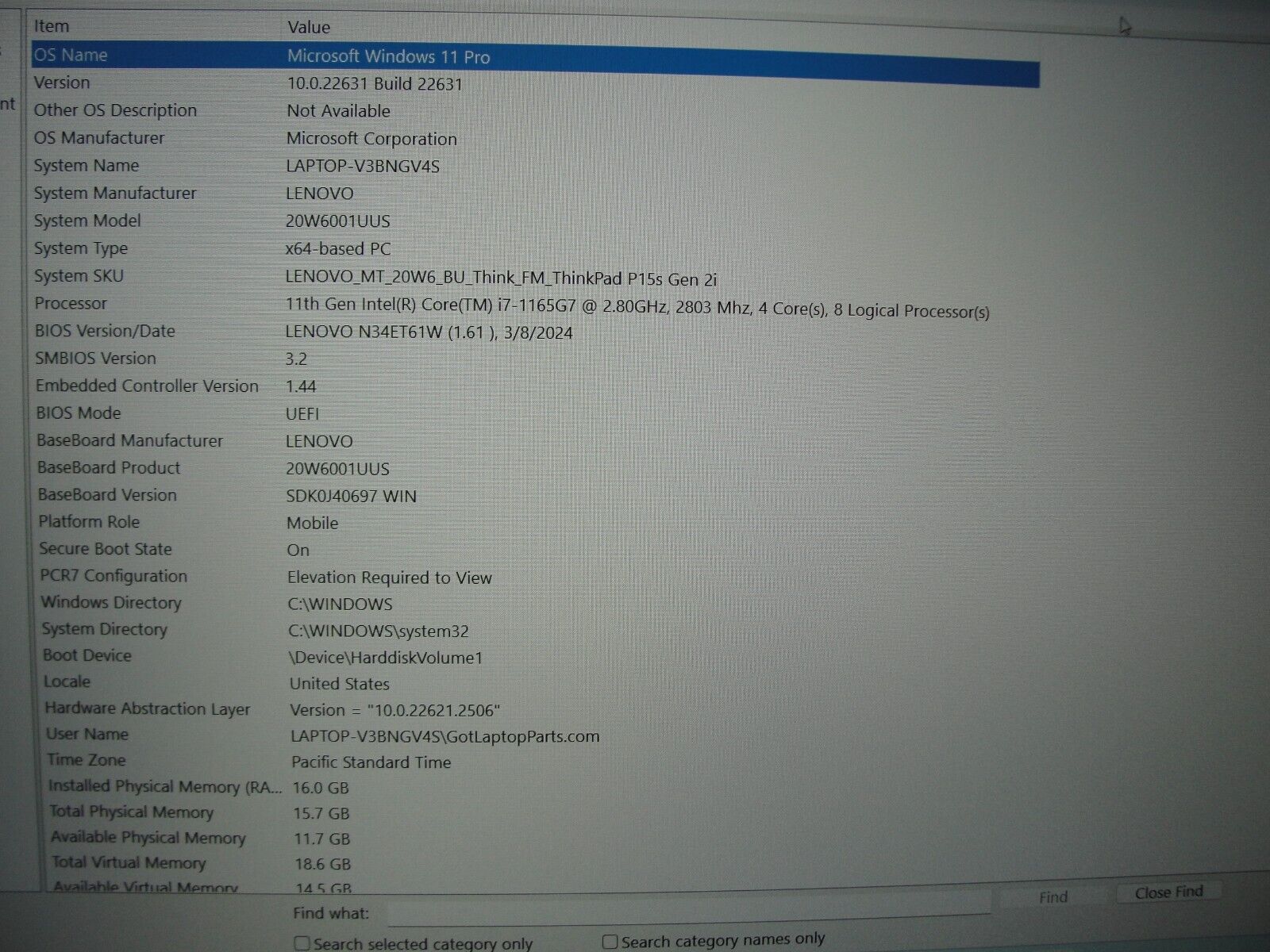Screen dimensions: 1270x952
Task: Click value 'Microsoft Corporation'
Action: click(x=371, y=139)
